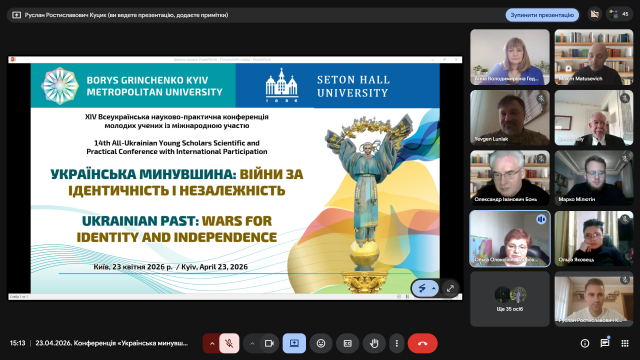Show participants list with 45 count
Viewport: 640px width, 360px height.
[x=619, y=14]
